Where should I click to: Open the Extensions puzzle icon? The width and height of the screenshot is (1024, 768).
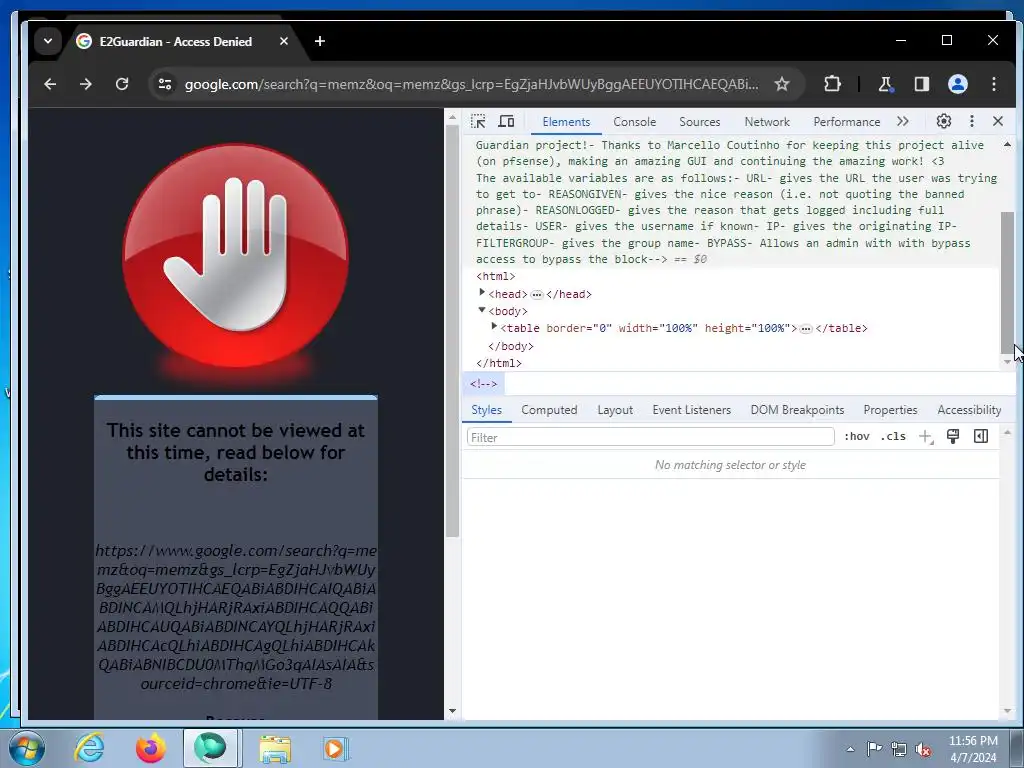pyautogui.click(x=832, y=84)
